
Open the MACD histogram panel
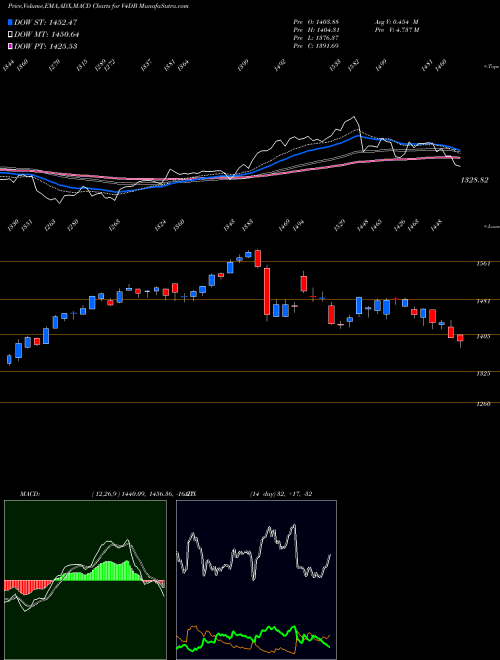[x=85, y=580]
